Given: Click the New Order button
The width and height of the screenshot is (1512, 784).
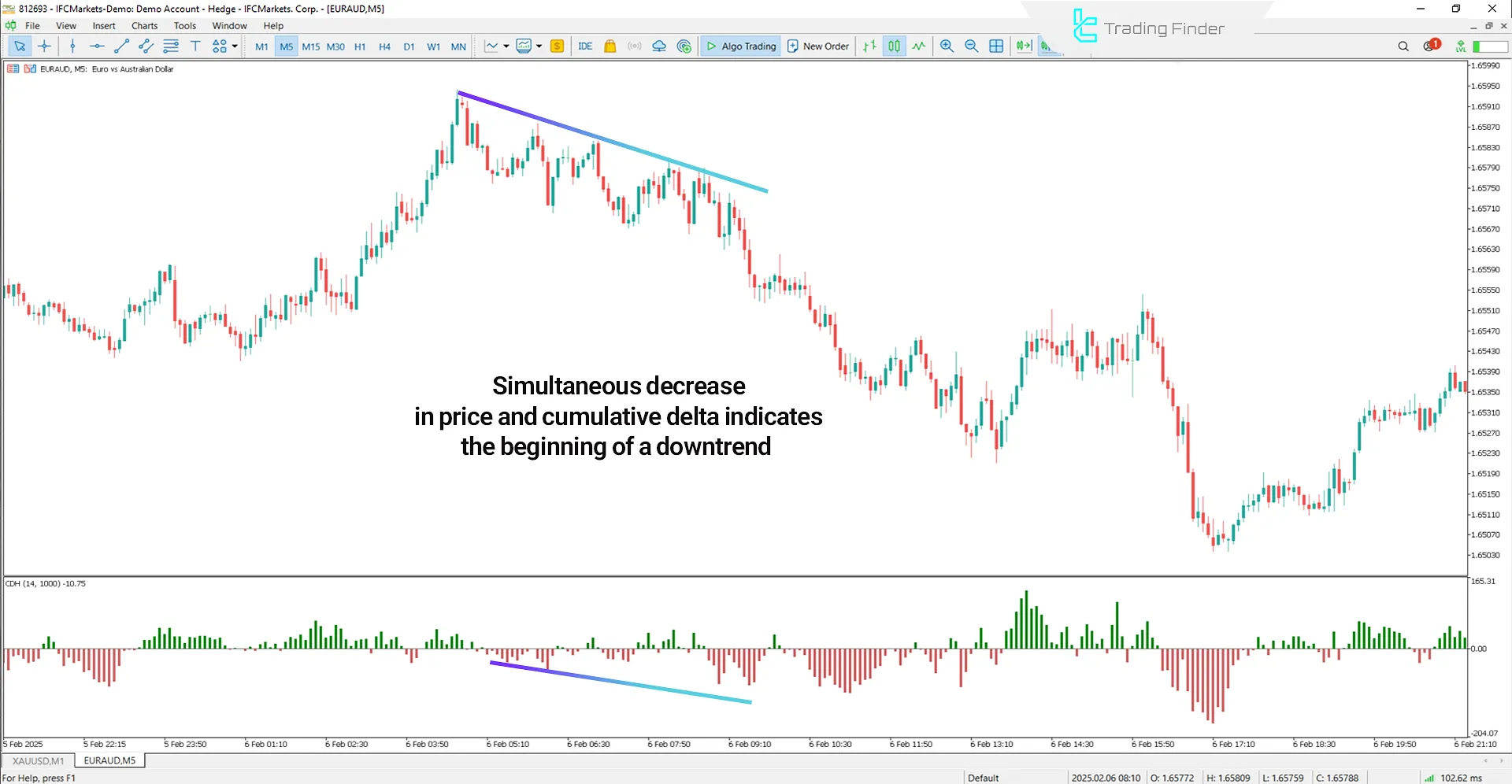Looking at the screenshot, I should pyautogui.click(x=817, y=46).
